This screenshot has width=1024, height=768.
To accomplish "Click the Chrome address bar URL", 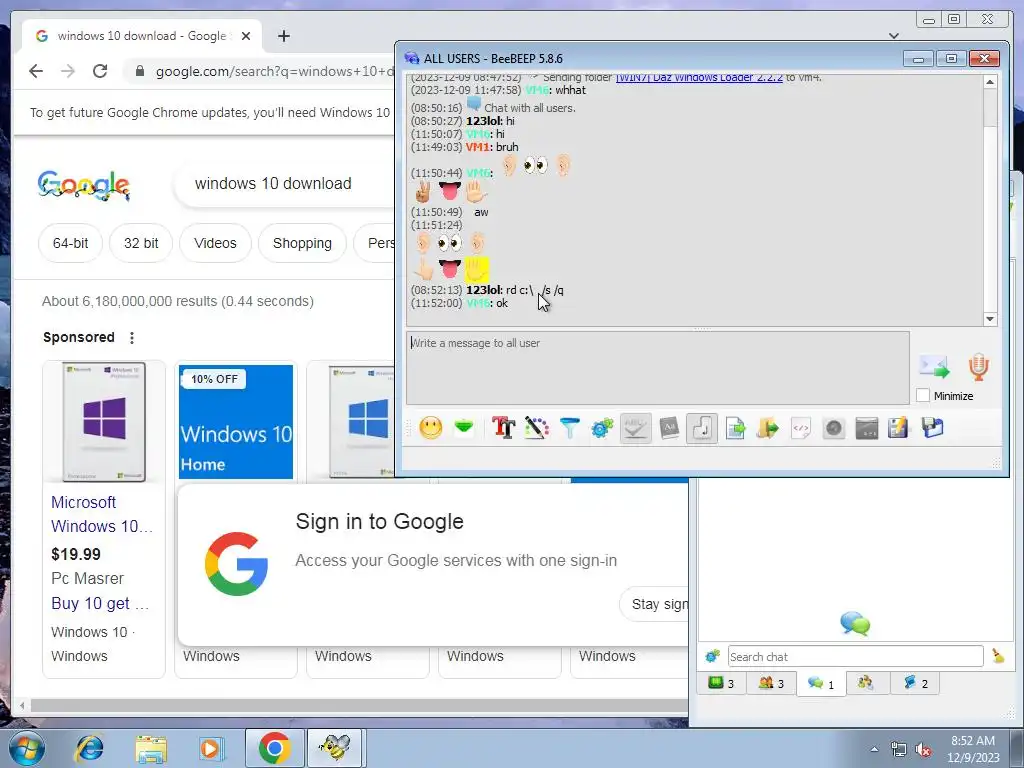I will [274, 71].
